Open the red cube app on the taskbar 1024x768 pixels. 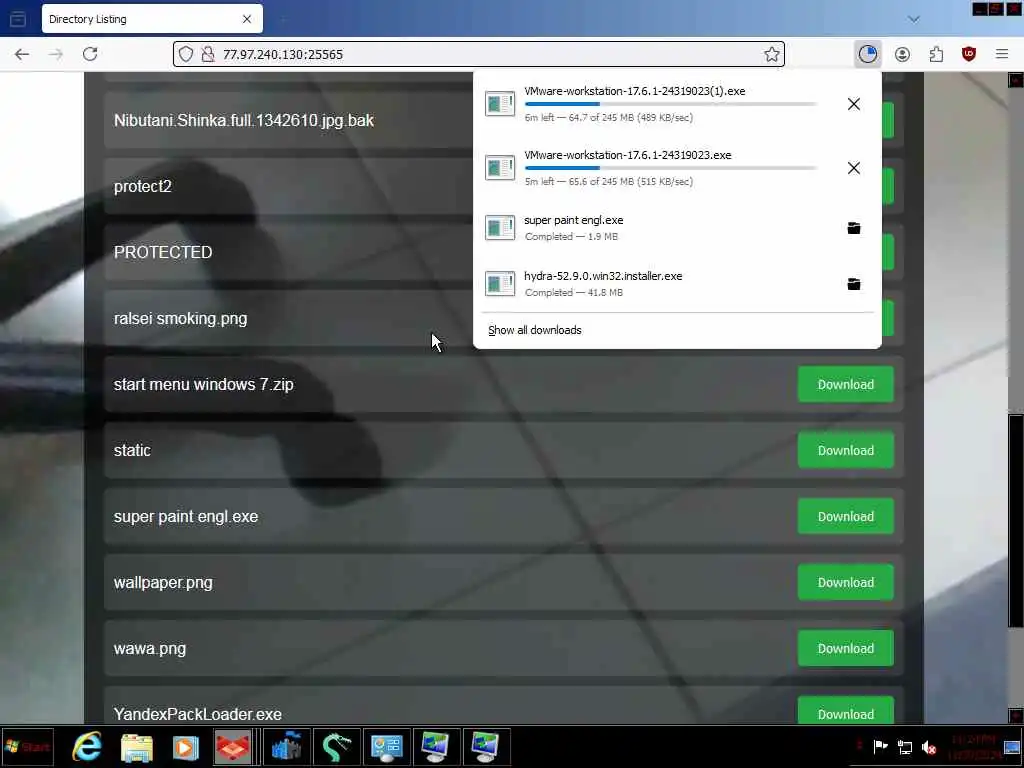coord(233,747)
